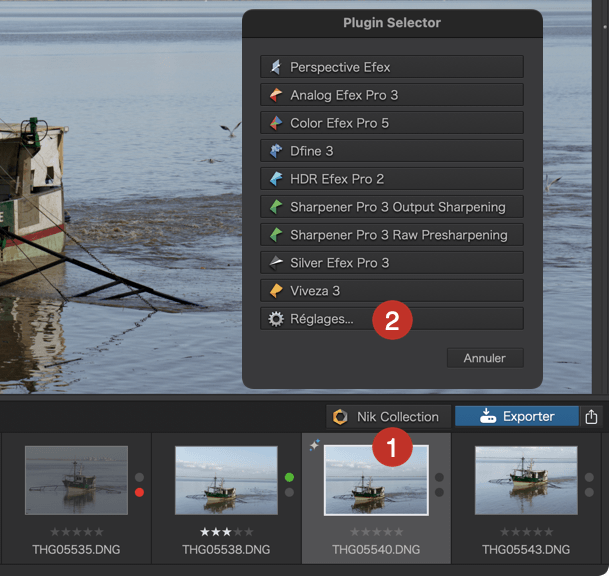
Task: Select the THG05543.DNG thumbnail
Action: (x=526, y=480)
